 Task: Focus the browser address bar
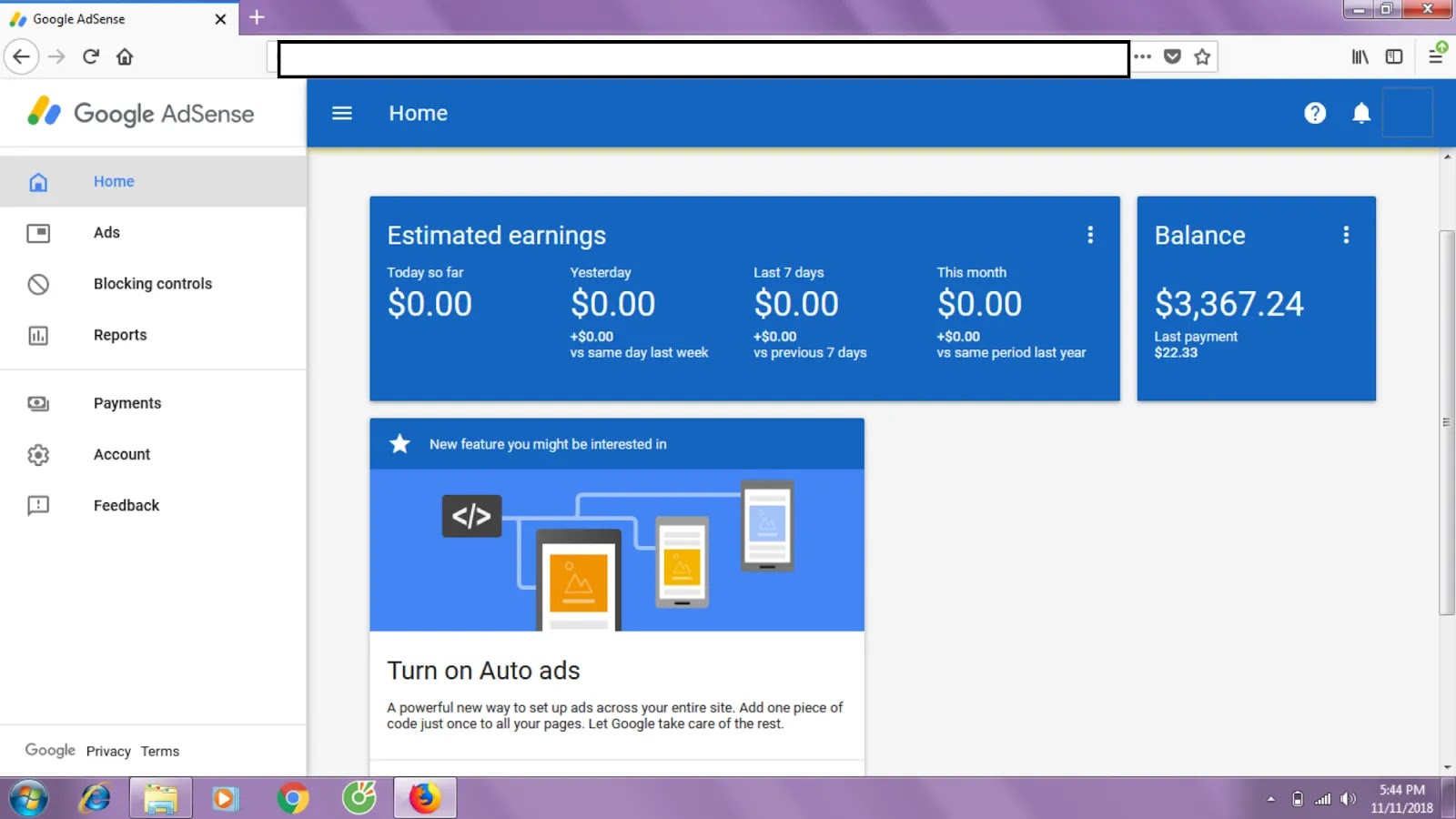[x=703, y=59]
